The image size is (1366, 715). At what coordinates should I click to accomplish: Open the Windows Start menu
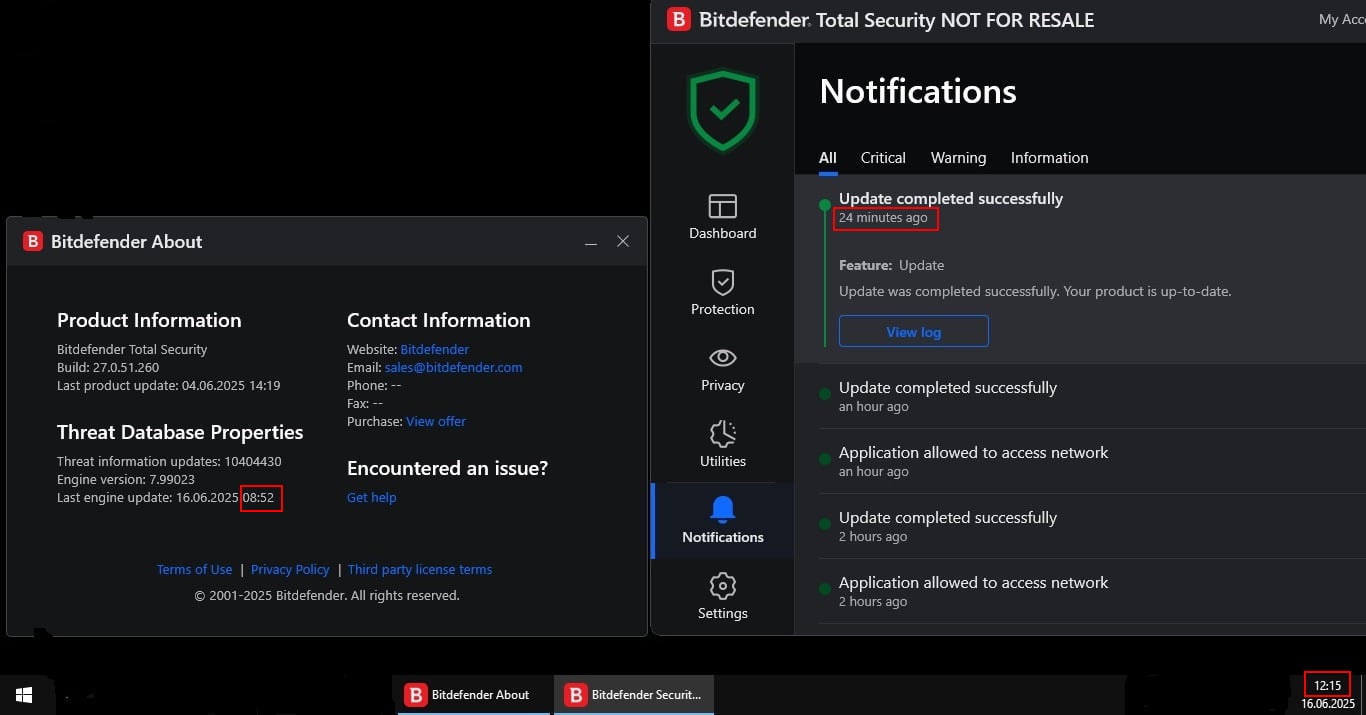pos(24,694)
